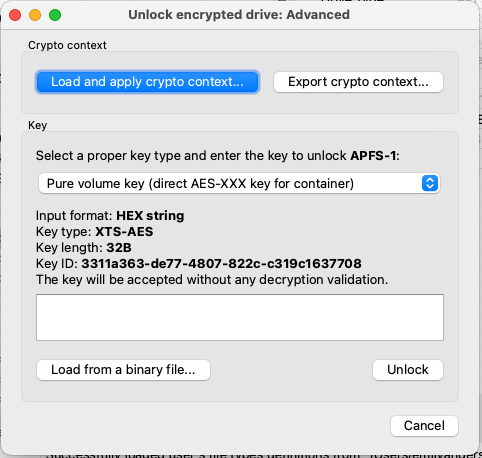This screenshot has width=482, height=458.
Task: Click the Unlock encrypted drive: Advanced title
Action: pos(239,15)
